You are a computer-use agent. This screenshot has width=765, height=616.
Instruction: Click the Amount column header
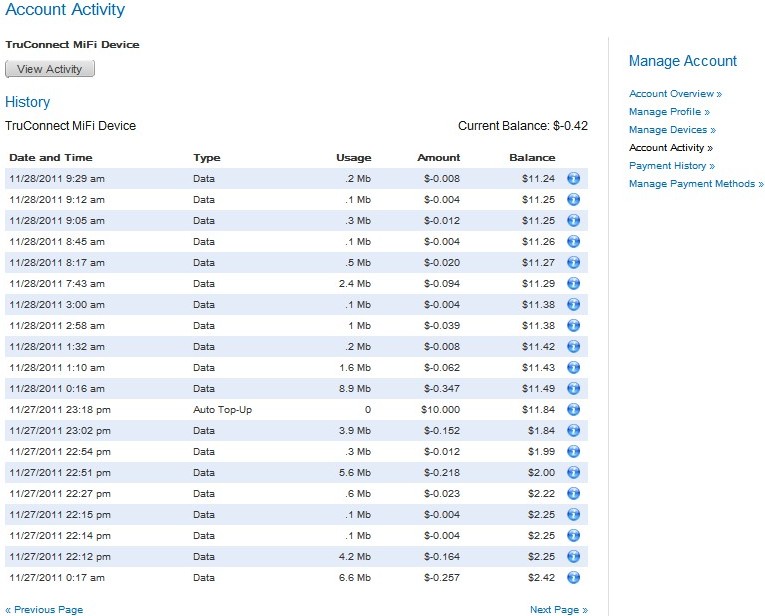coord(439,158)
